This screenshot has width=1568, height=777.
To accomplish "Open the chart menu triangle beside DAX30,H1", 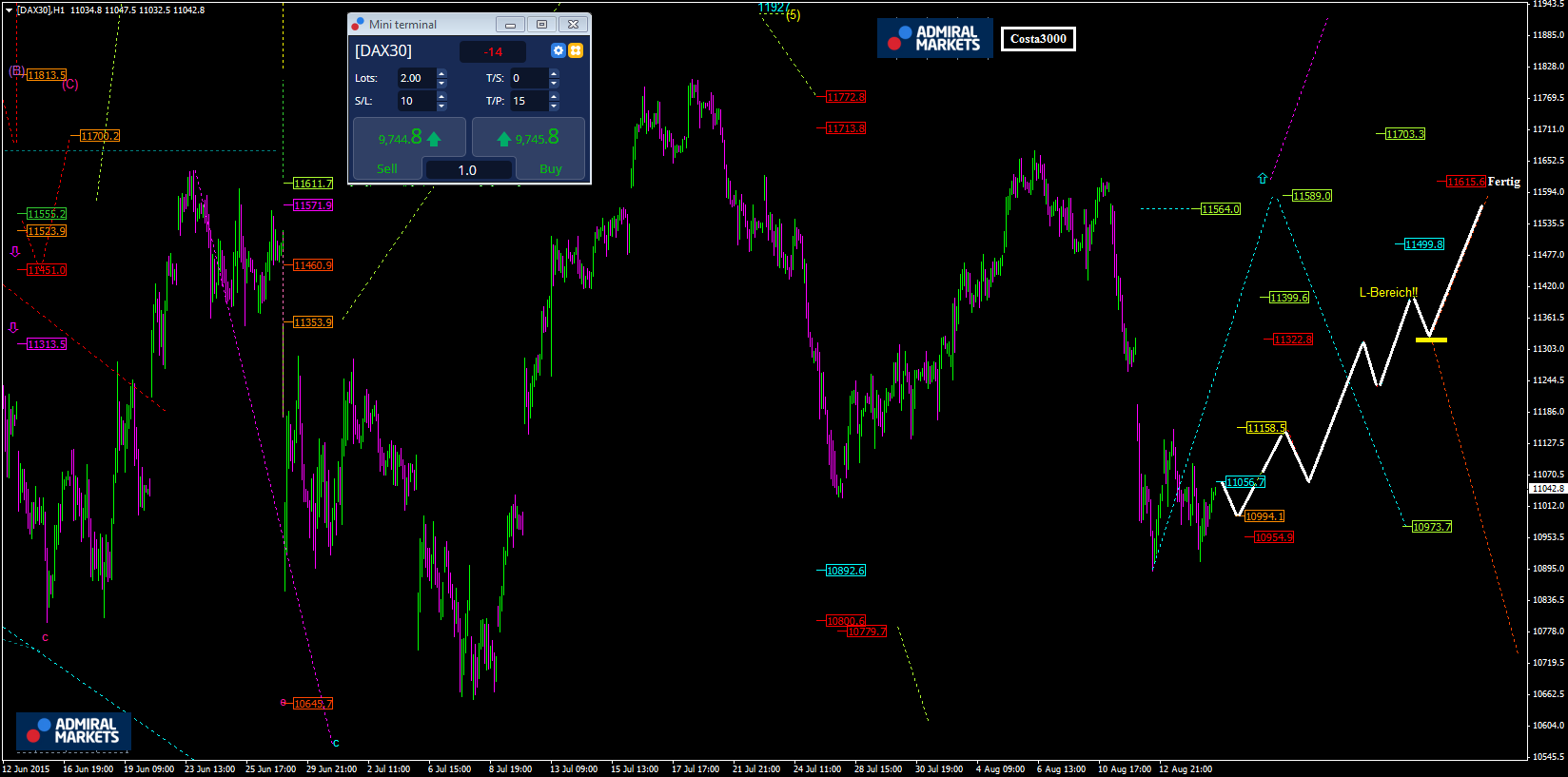I will coord(9,10).
